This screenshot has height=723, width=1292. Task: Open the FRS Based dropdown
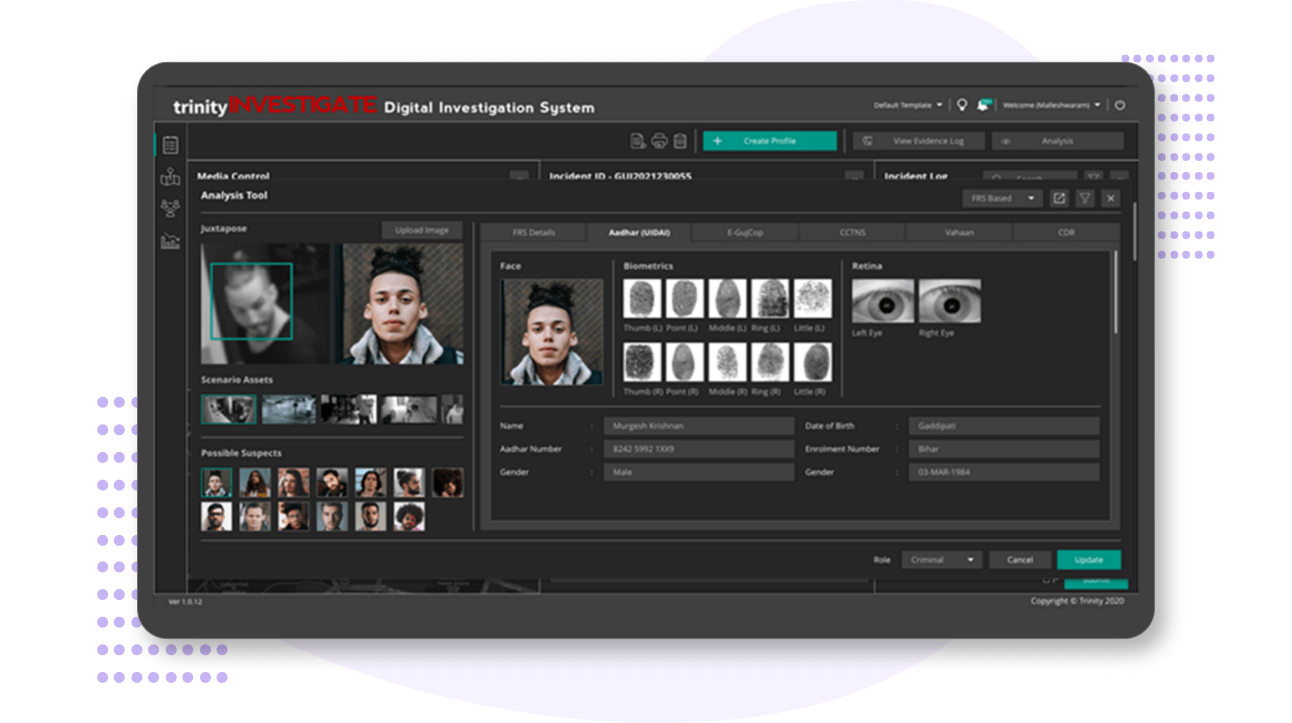[x=1003, y=198]
